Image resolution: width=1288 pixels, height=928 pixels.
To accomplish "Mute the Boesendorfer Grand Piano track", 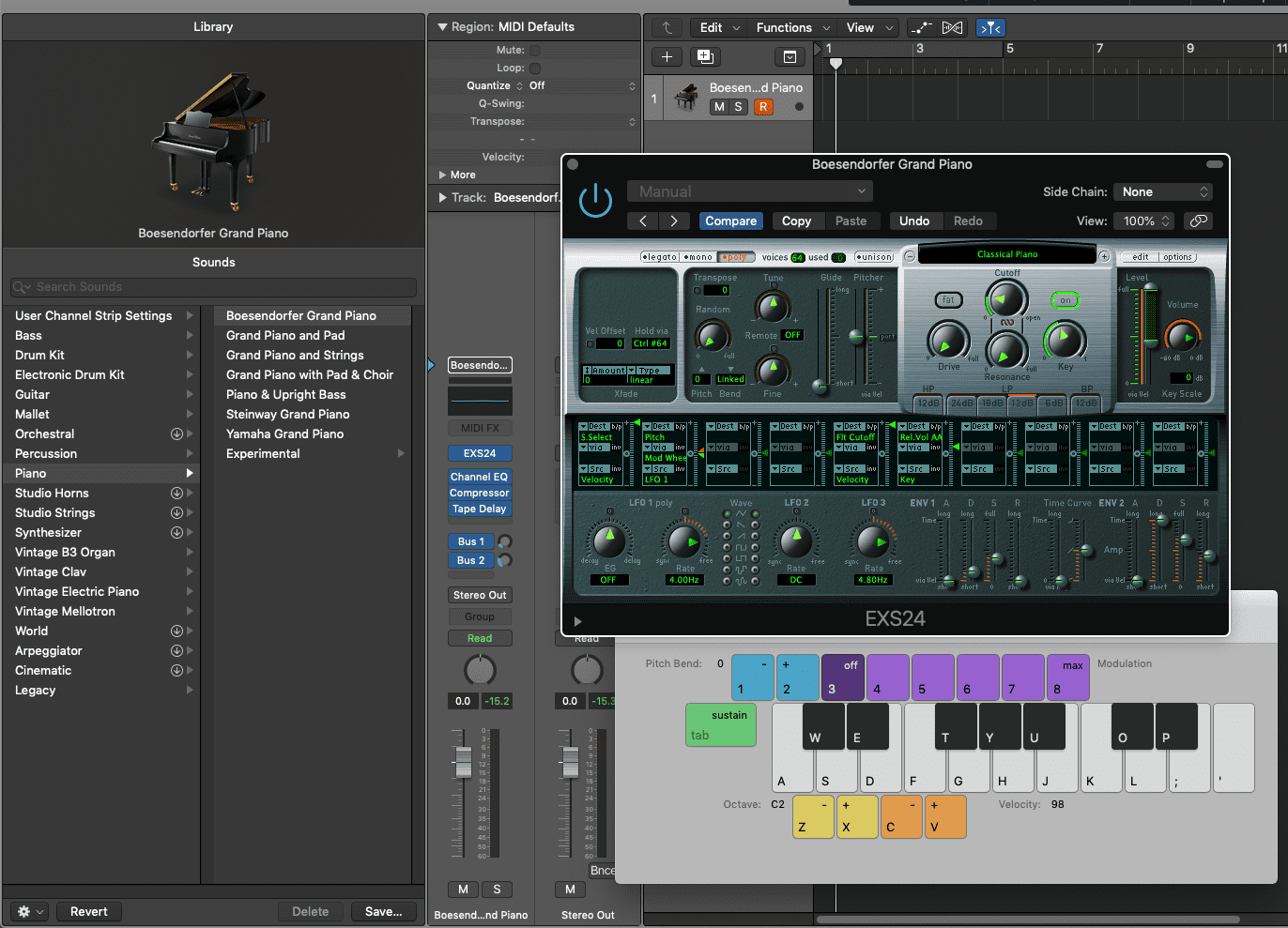I will click(x=719, y=107).
